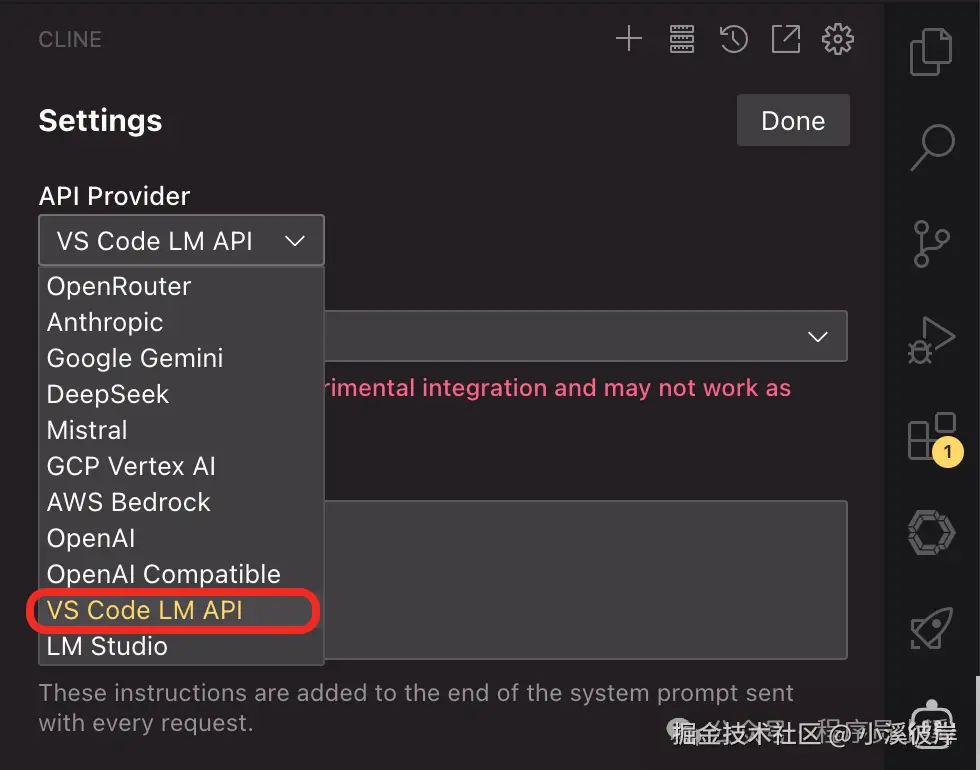Open Search via magnifying glass icon
980x770 pixels.
click(x=931, y=148)
